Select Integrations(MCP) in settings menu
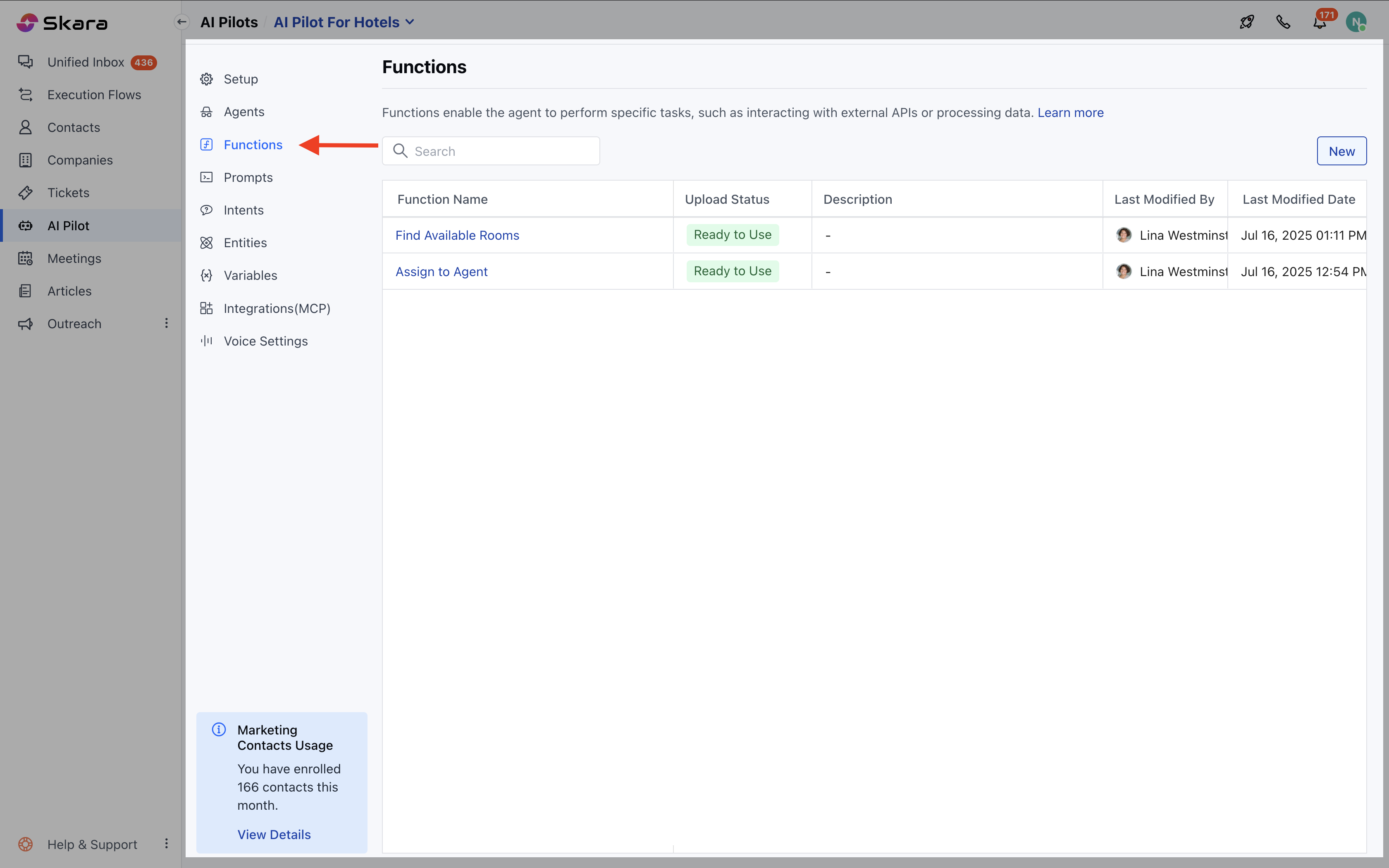The width and height of the screenshot is (1389, 868). coord(277,308)
